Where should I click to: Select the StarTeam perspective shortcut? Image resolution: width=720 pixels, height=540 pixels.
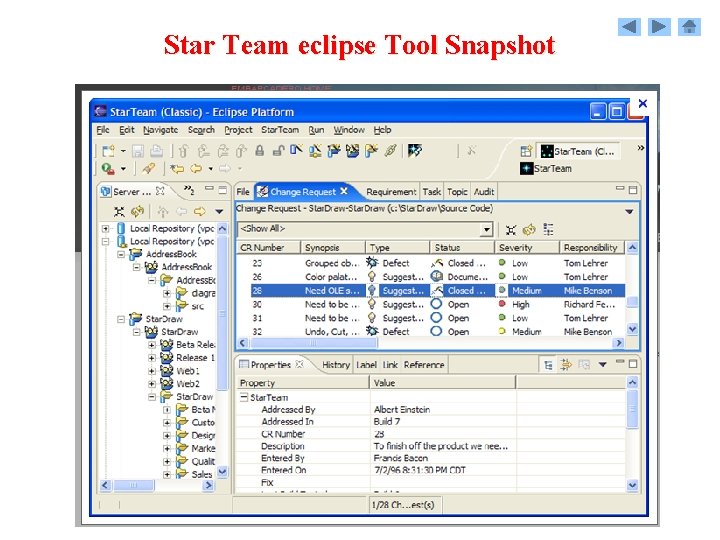546,169
